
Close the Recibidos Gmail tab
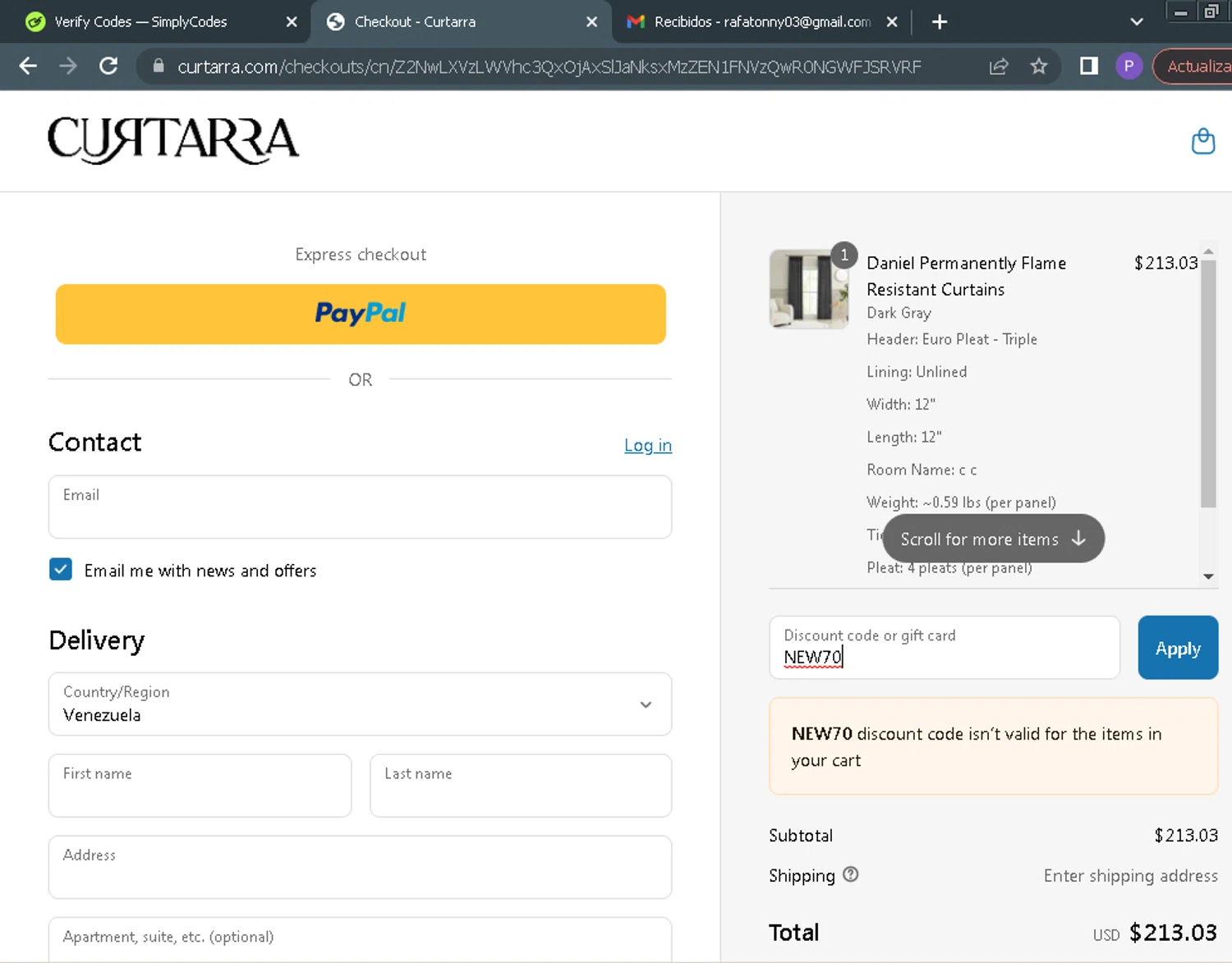click(x=892, y=22)
